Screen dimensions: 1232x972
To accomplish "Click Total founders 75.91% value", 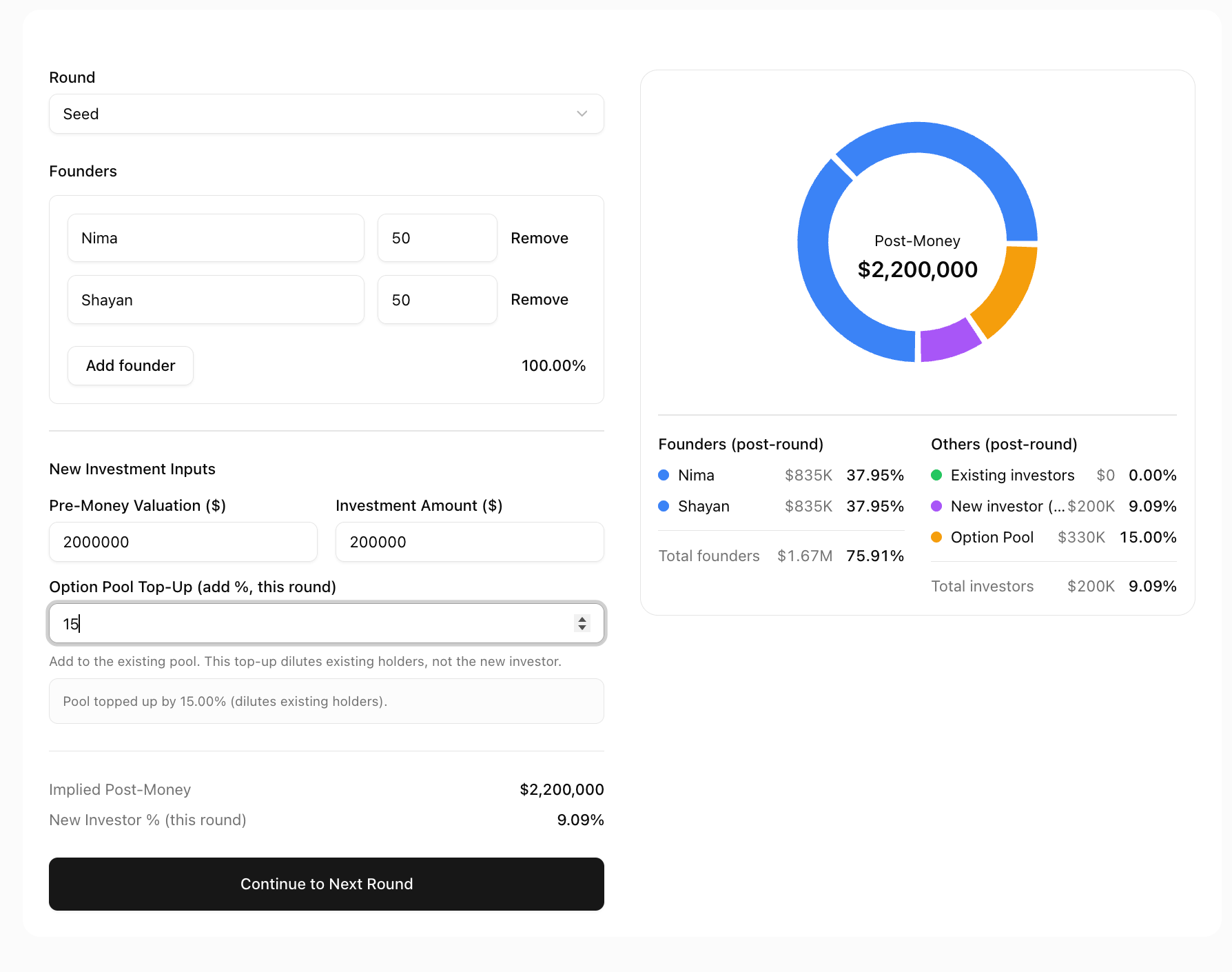I will [875, 556].
